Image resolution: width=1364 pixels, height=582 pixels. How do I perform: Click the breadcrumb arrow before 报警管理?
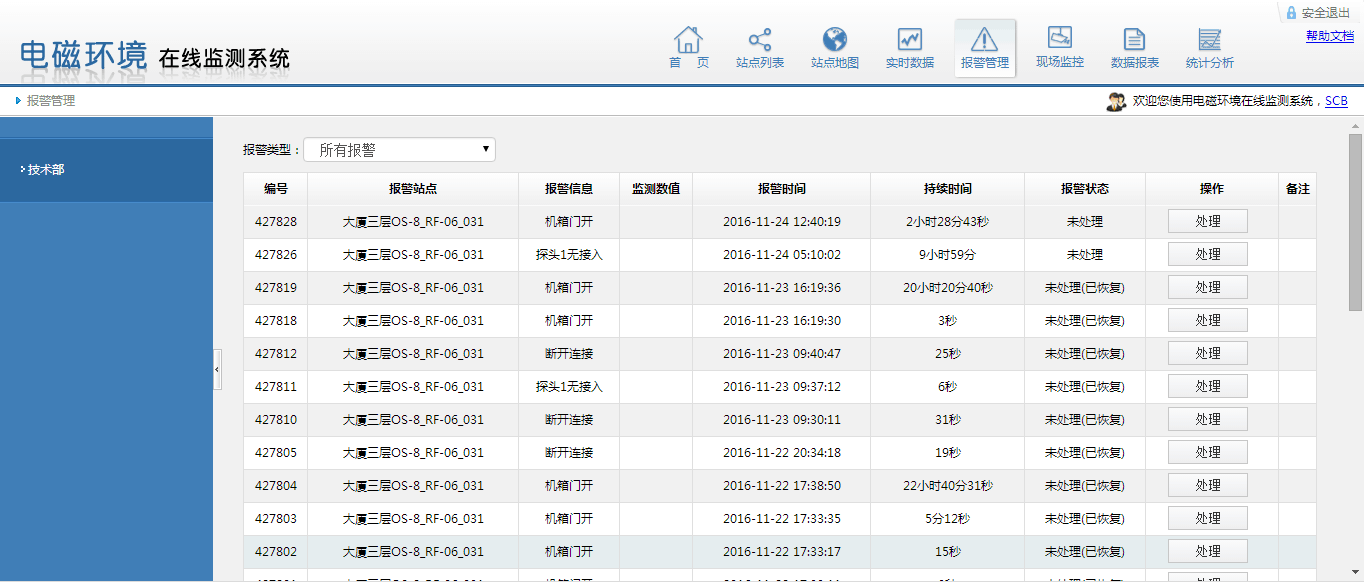tap(18, 101)
